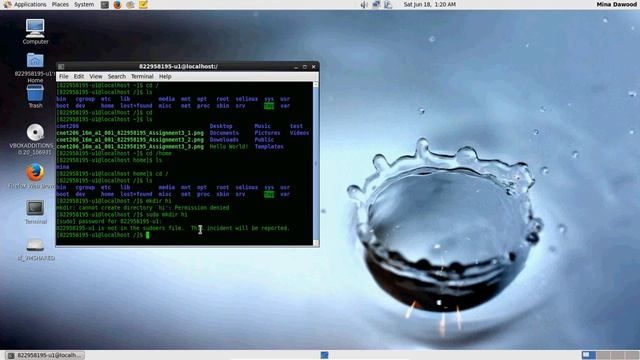
Task: Open the Places menu
Action: 60,4
